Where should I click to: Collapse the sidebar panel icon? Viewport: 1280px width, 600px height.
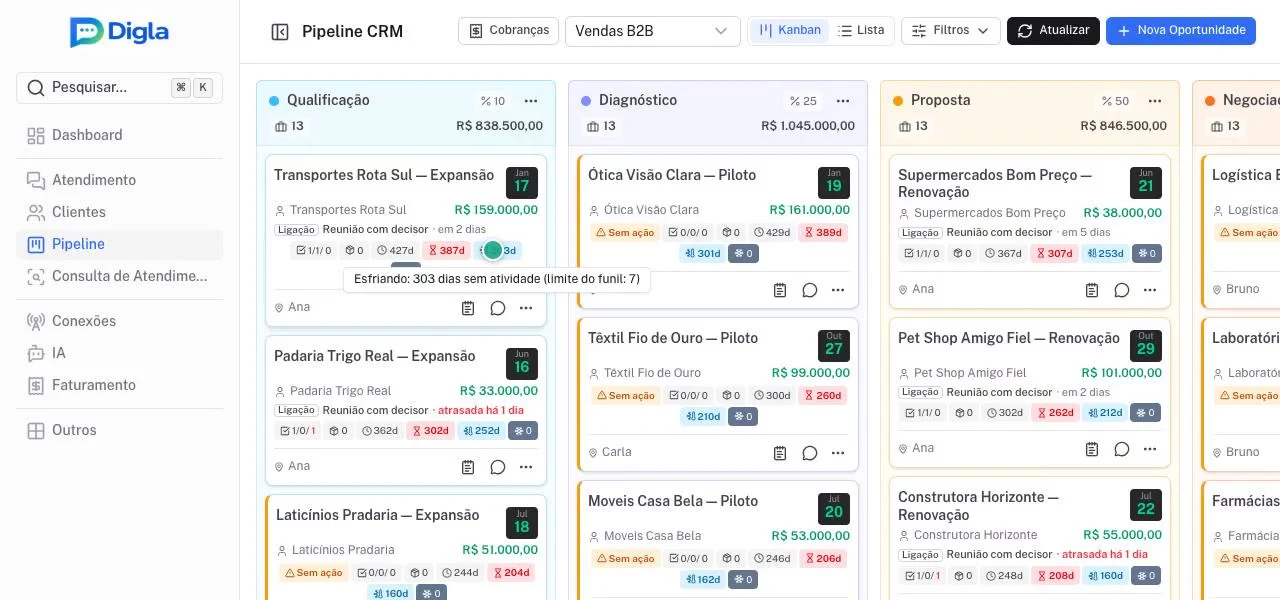point(280,32)
